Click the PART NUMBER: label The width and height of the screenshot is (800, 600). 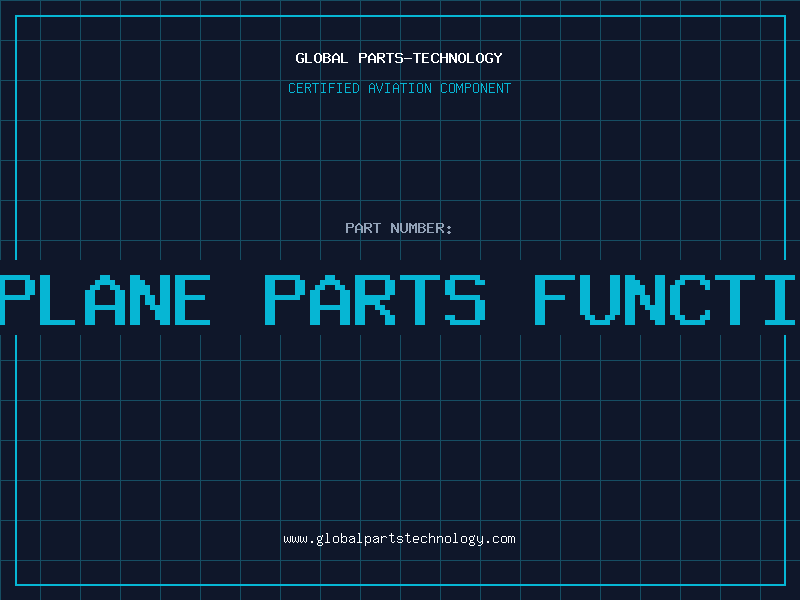pyautogui.click(x=399, y=228)
